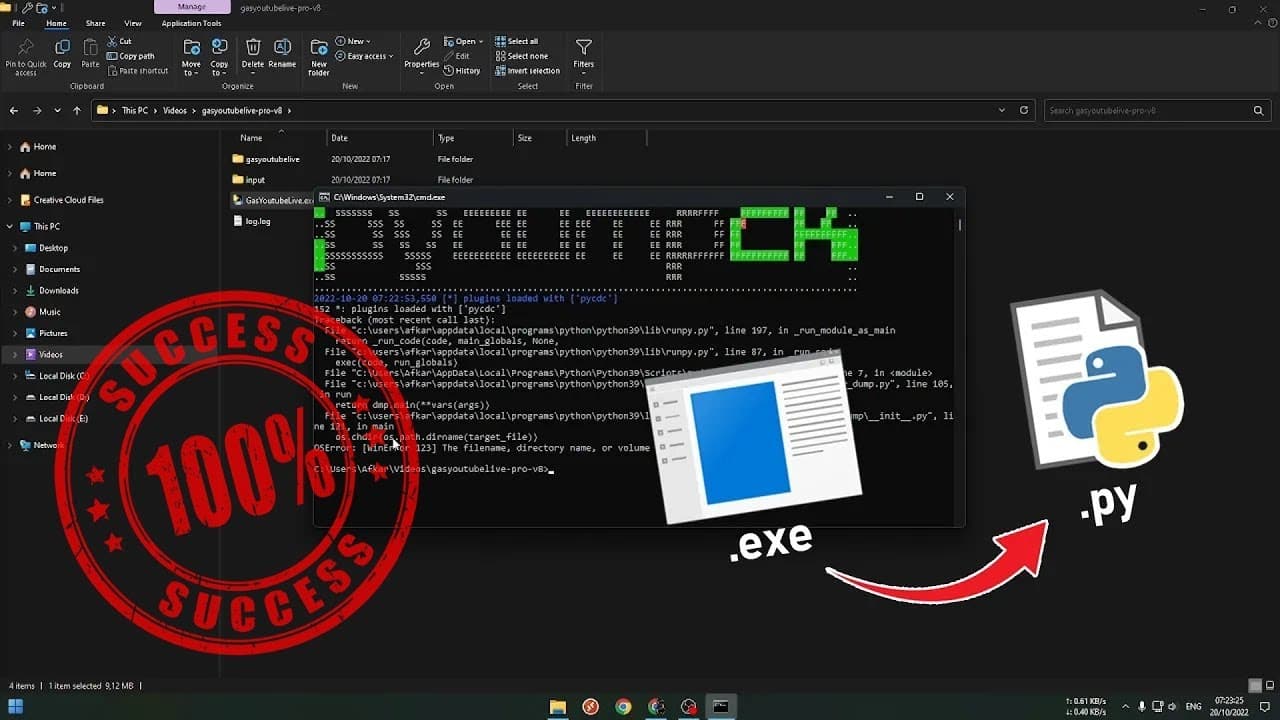Switch to the Application Tools tab
This screenshot has height=720, width=1280.
click(x=191, y=23)
